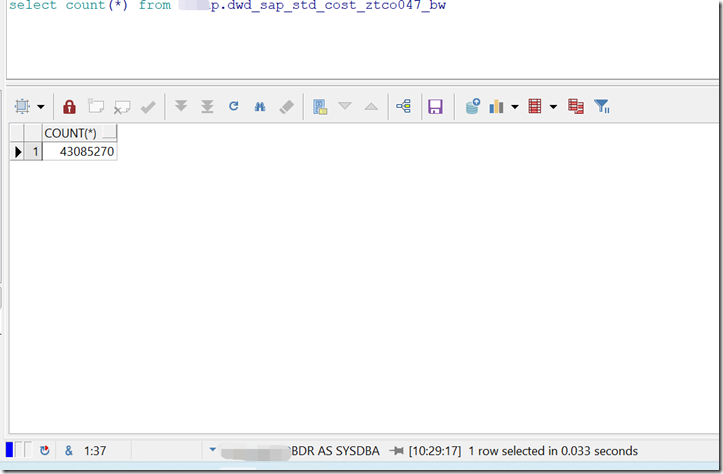Click the gray up-triangle previous record icon
The image size is (723, 474).
coord(371,107)
